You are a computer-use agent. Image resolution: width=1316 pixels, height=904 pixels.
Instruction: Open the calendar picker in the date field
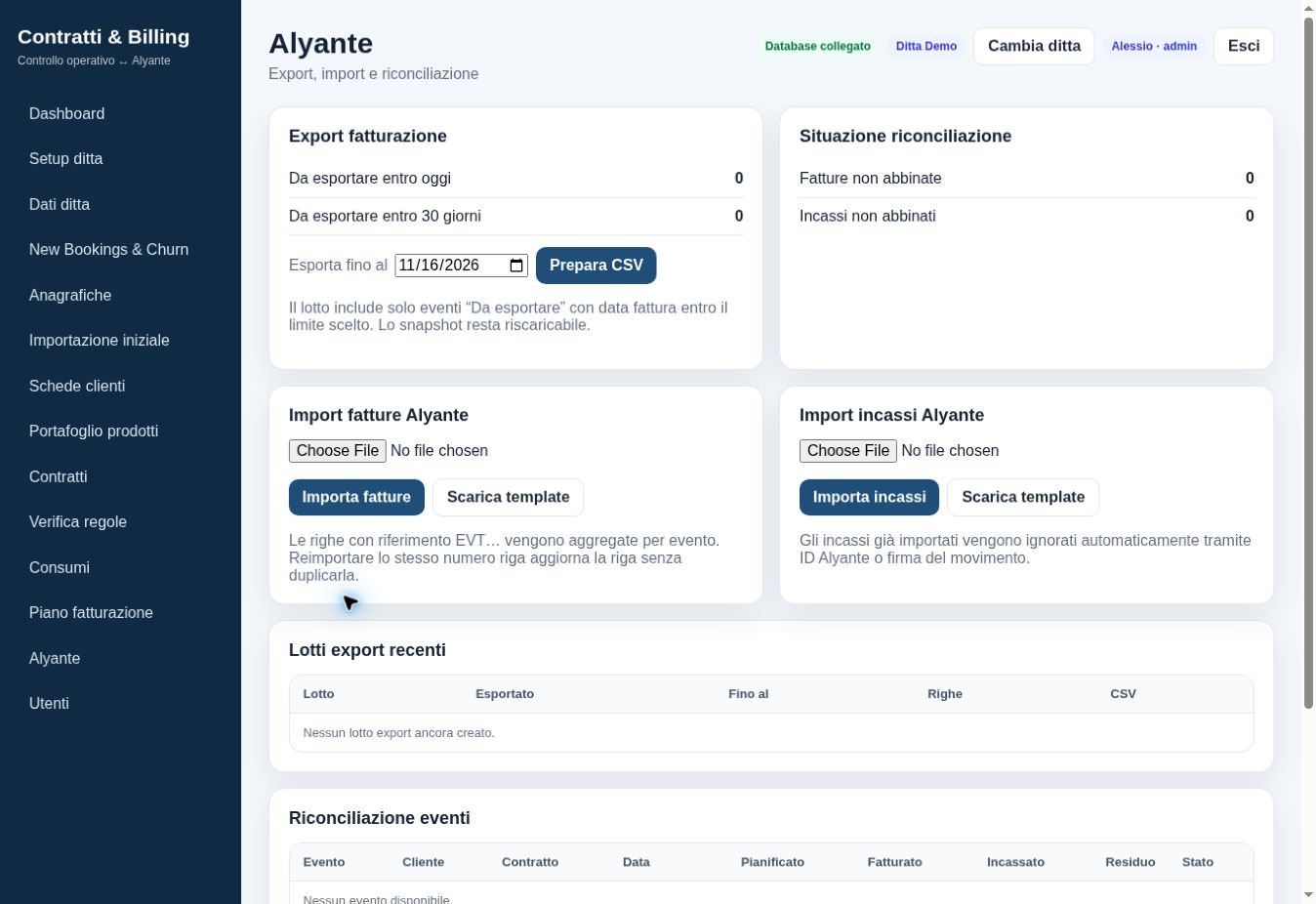[516, 266]
